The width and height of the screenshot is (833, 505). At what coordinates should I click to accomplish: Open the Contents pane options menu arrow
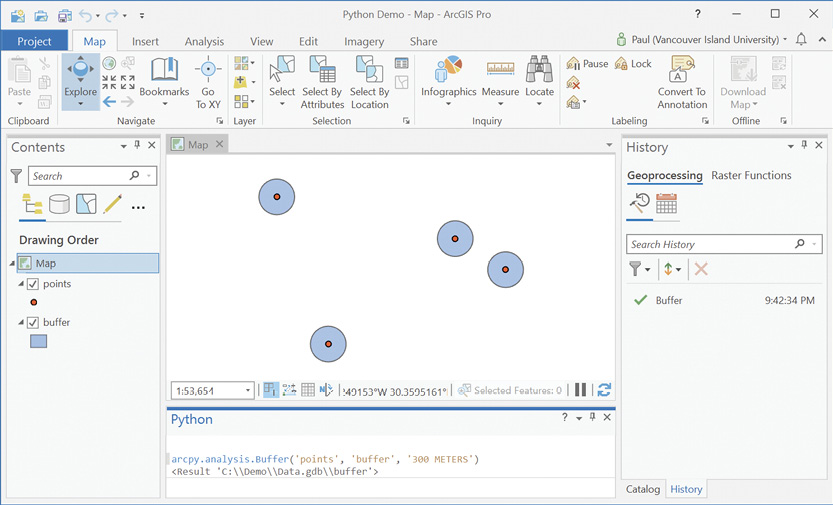tap(123, 146)
